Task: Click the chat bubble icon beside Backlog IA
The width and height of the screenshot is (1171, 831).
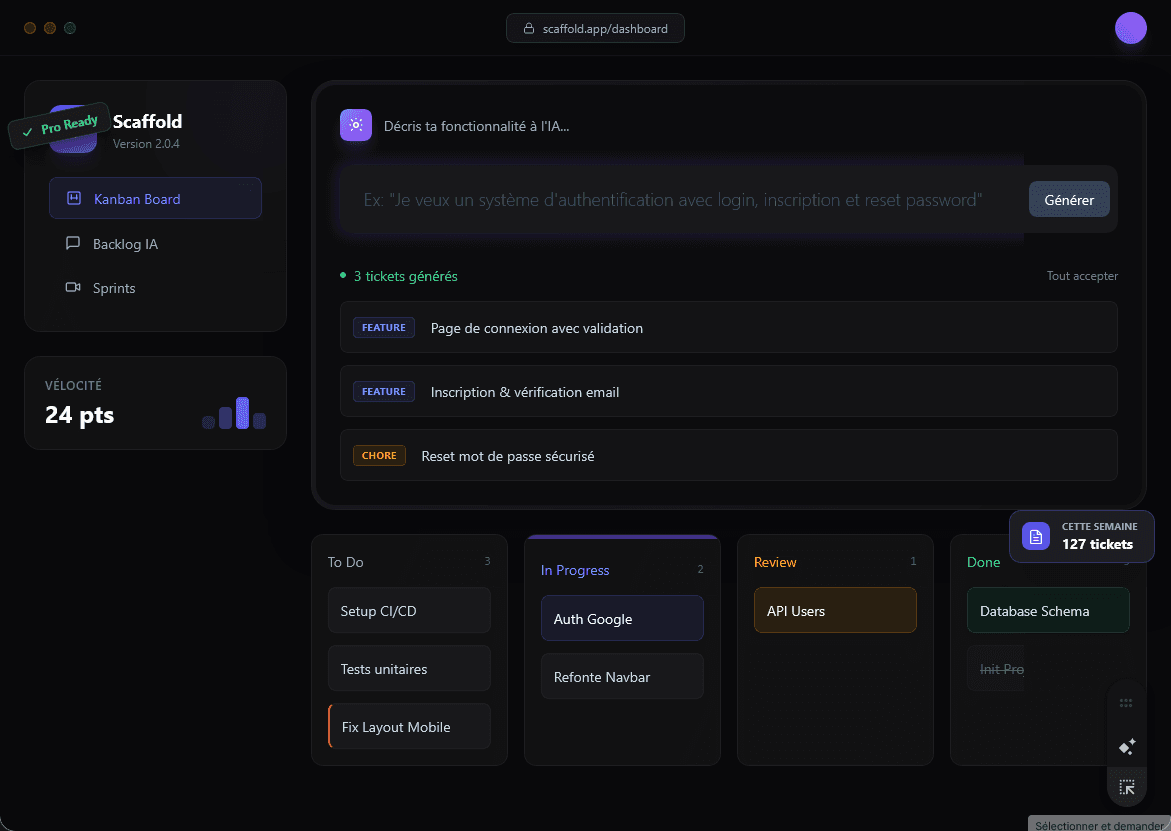Action: [x=72, y=243]
